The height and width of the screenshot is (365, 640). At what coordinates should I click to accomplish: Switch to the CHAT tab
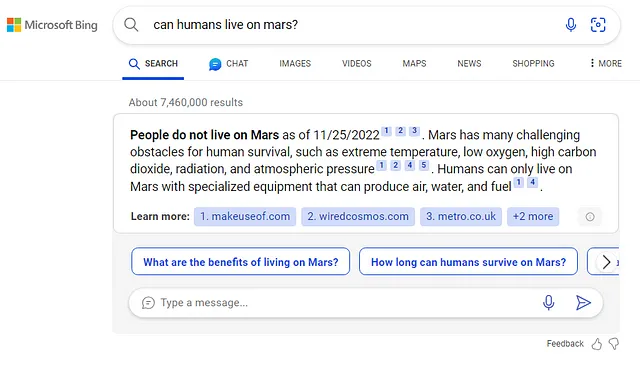[229, 64]
